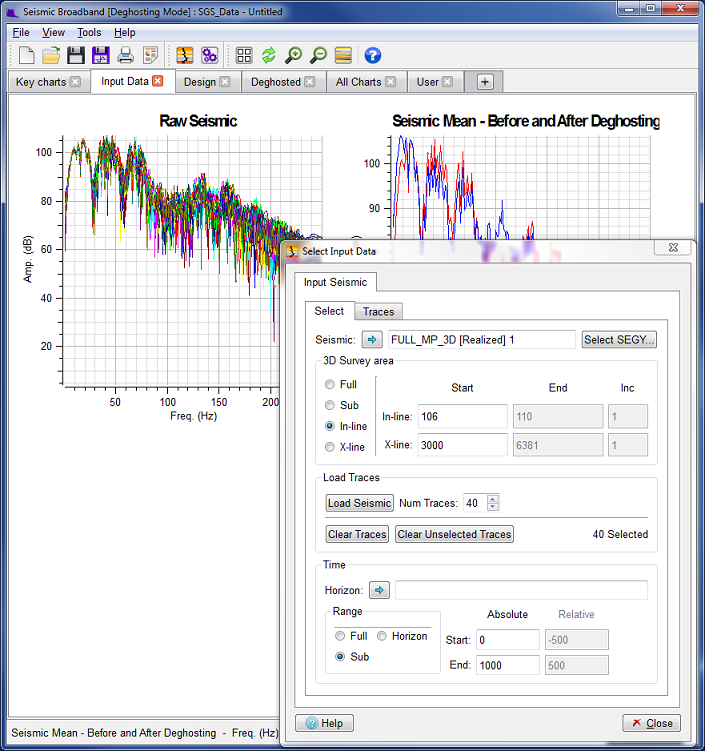This screenshot has width=705, height=751.
Task: Click the Seismic Mean chart plot
Action: click(520, 187)
